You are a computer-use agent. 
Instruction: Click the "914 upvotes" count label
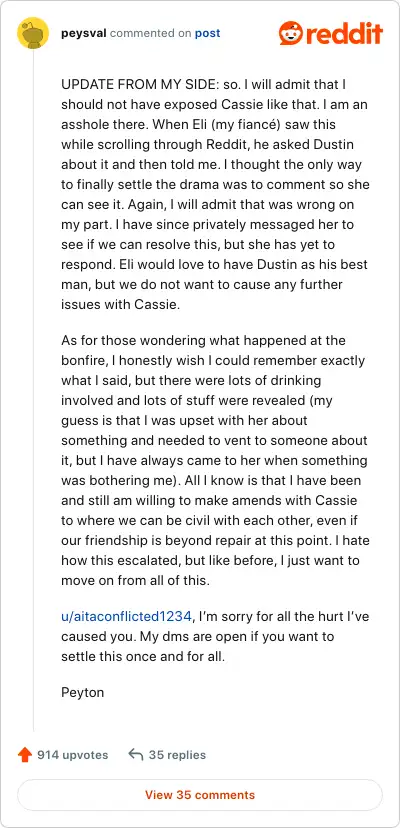[x=72, y=755]
